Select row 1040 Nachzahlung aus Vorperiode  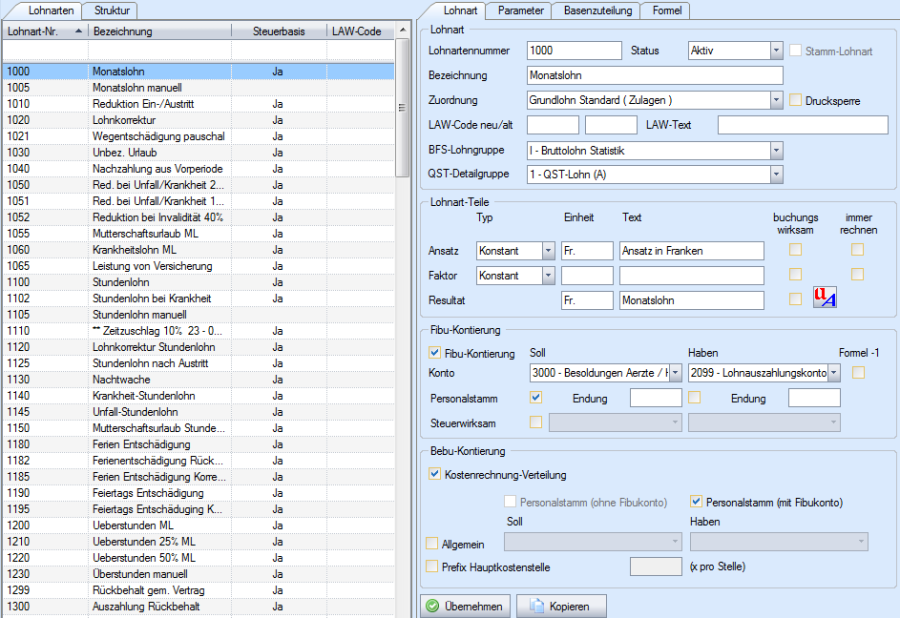199,169
